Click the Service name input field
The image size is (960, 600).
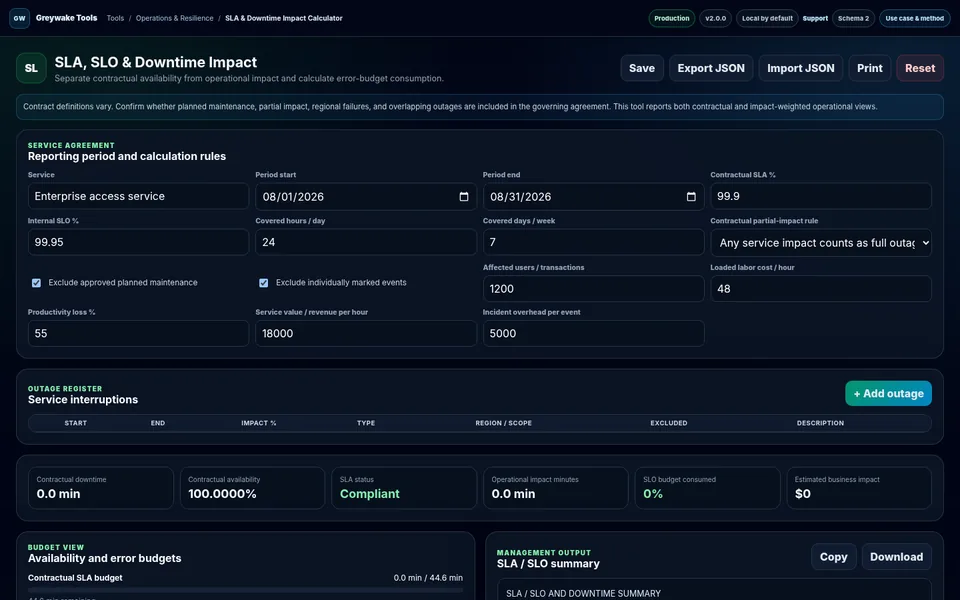point(138,197)
